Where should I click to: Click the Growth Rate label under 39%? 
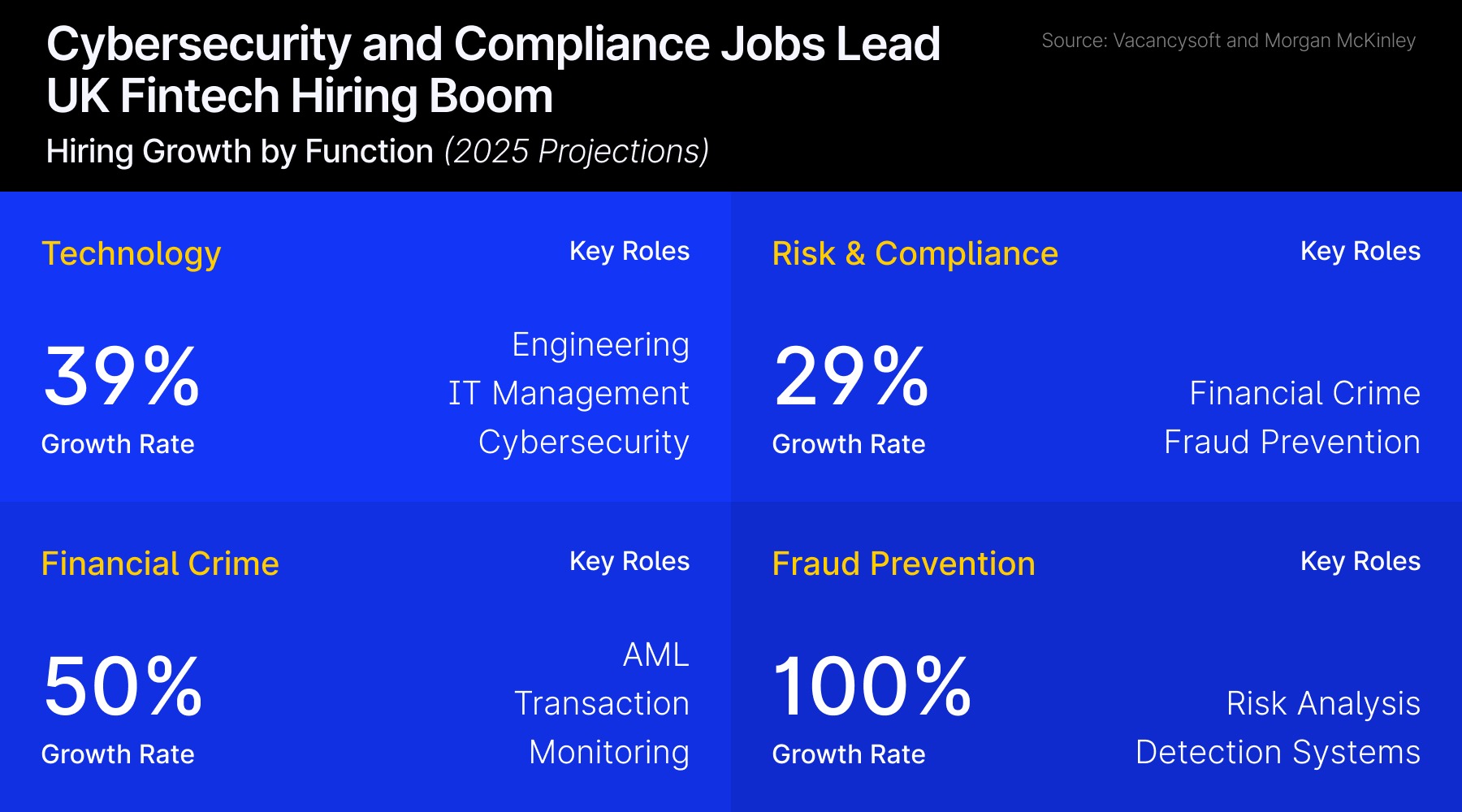118,444
